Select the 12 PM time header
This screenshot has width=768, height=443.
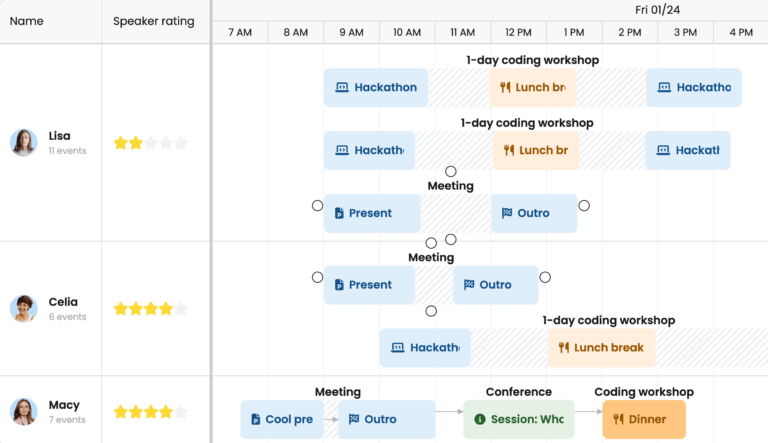click(518, 32)
